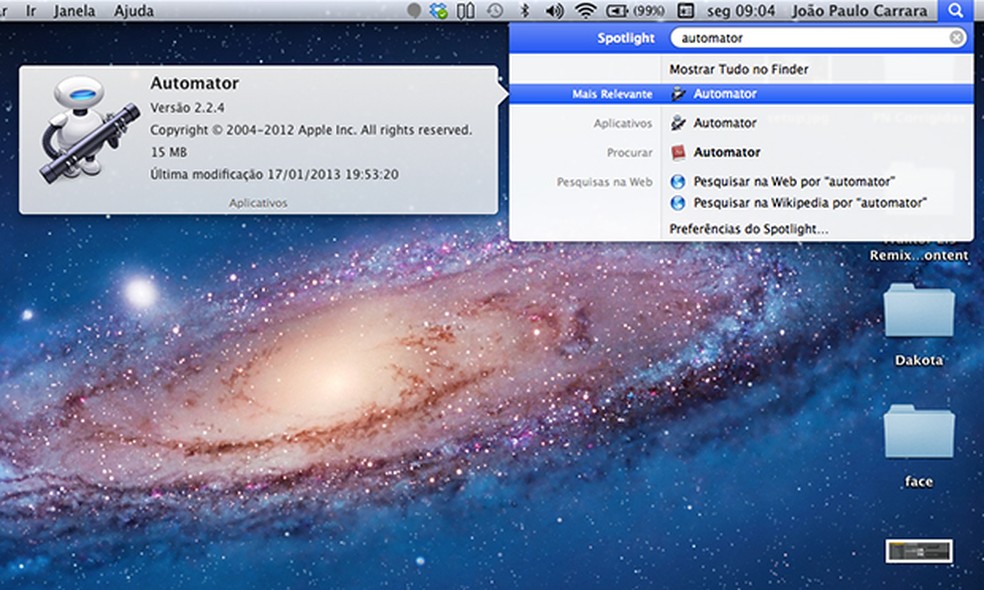Click the Spotlight magnifying glass icon
Viewport: 984px width, 590px height.
click(956, 11)
